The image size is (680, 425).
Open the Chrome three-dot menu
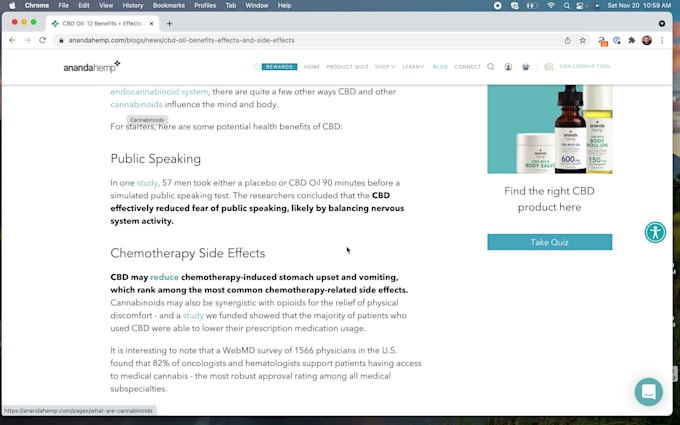[662, 40]
